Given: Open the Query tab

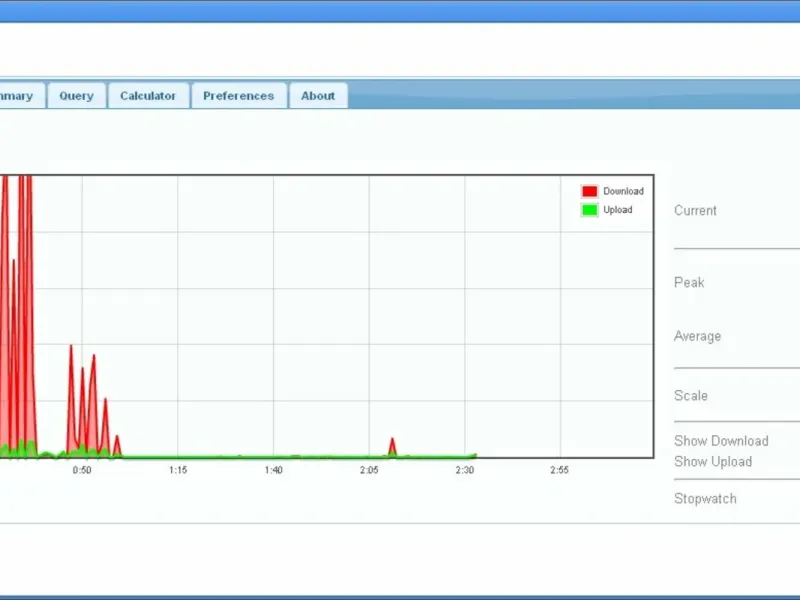Looking at the screenshot, I should click(77, 96).
